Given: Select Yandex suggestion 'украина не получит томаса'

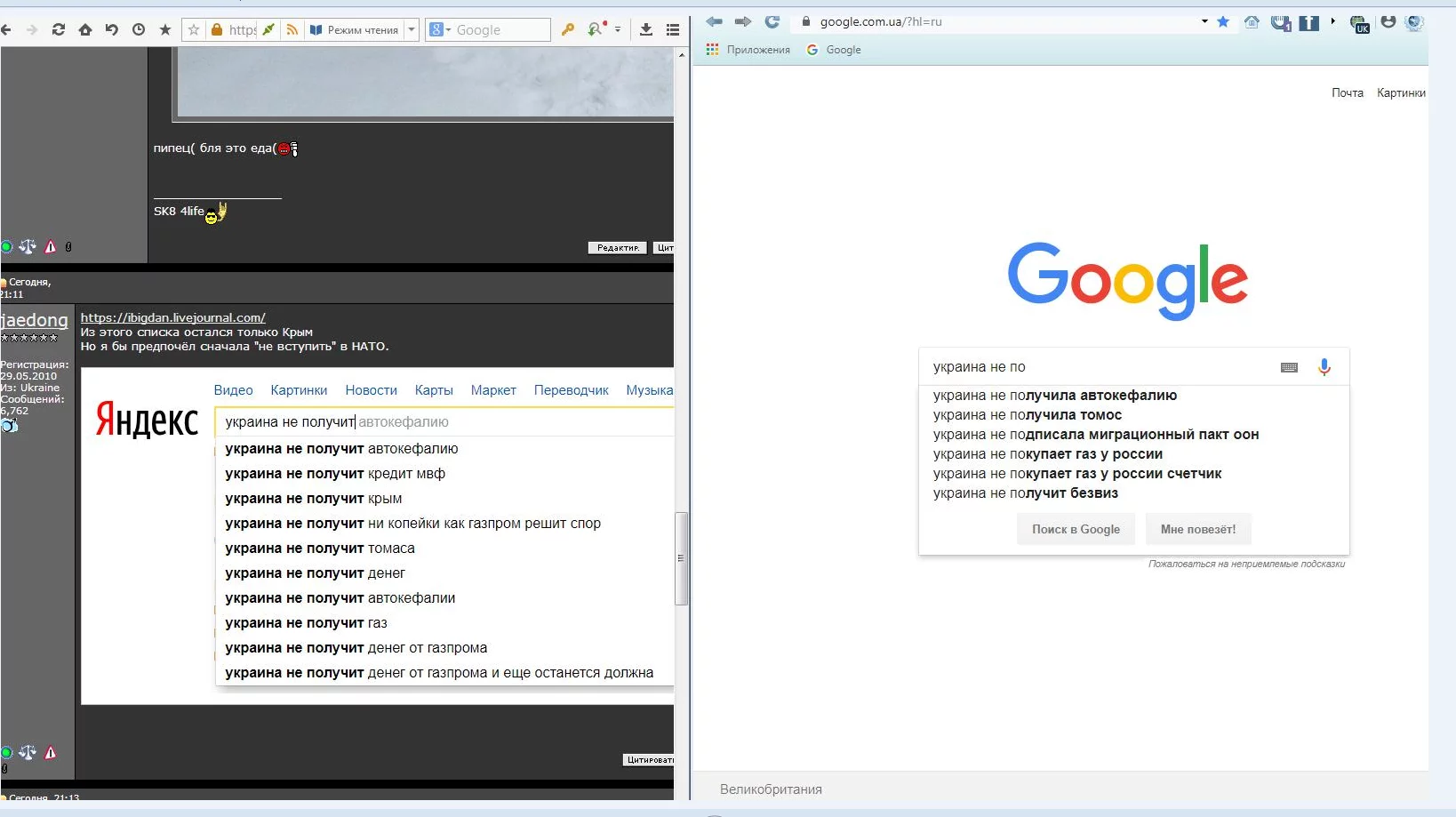Looking at the screenshot, I should click(320, 549).
